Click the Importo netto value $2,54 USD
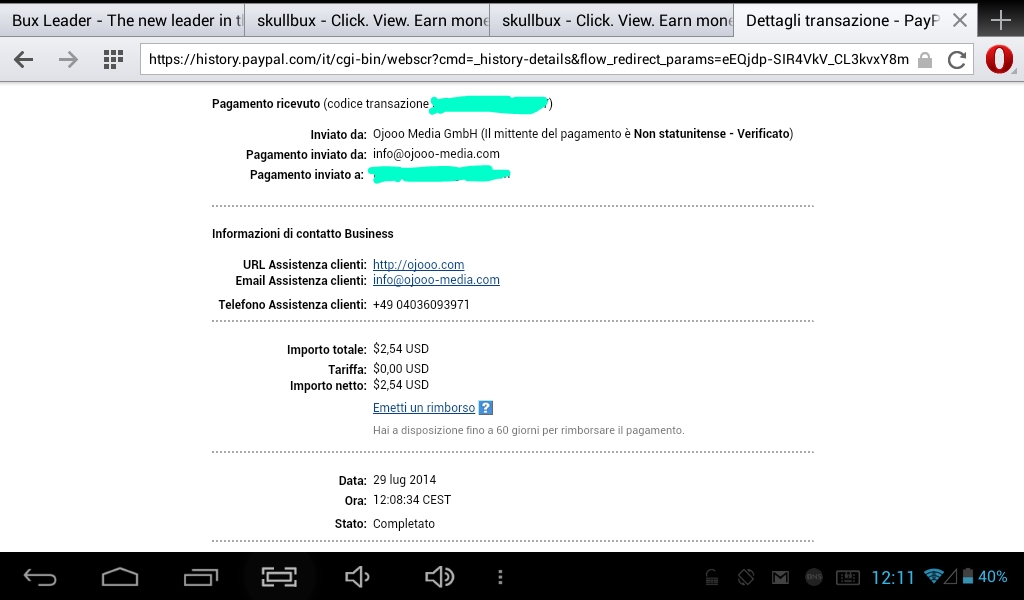1024x600 pixels. (401, 385)
